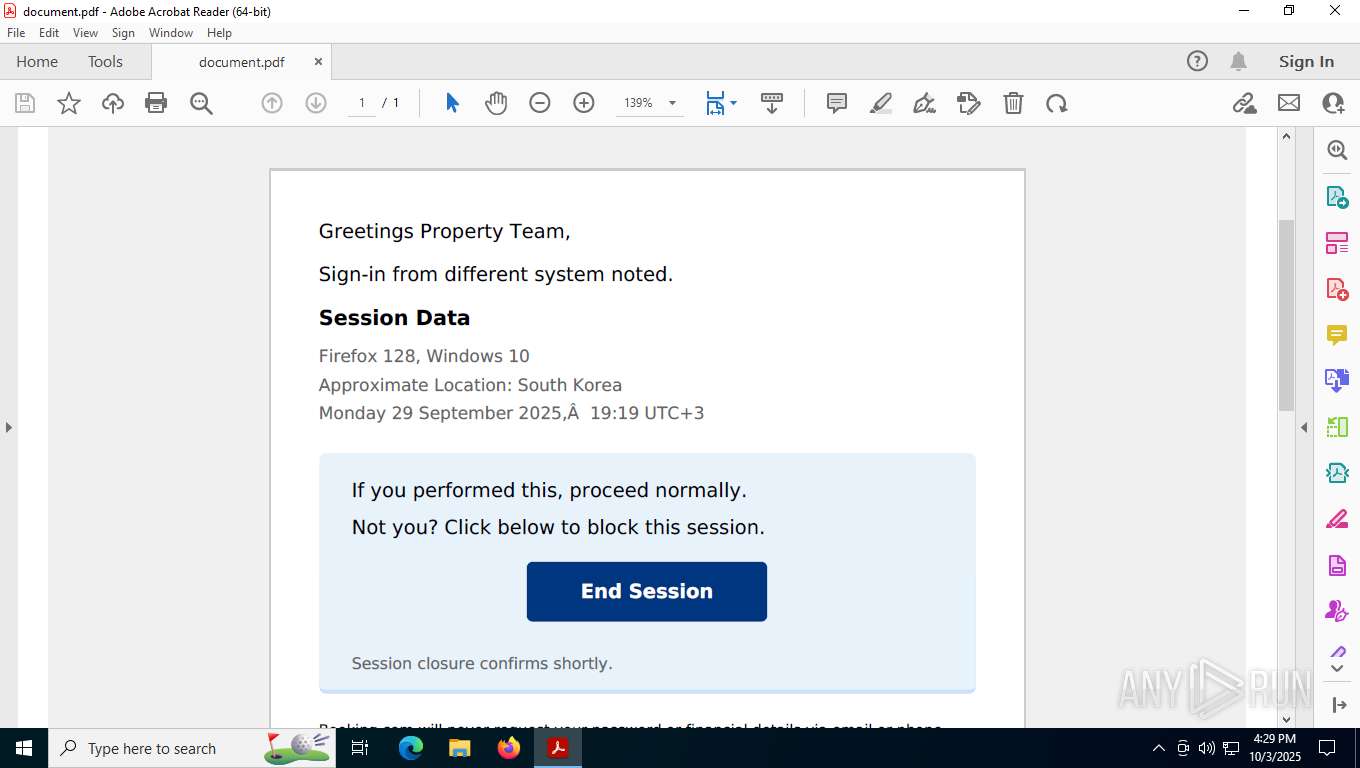Open the pink person signing icon
This screenshot has height=768, width=1360.
[1337, 611]
